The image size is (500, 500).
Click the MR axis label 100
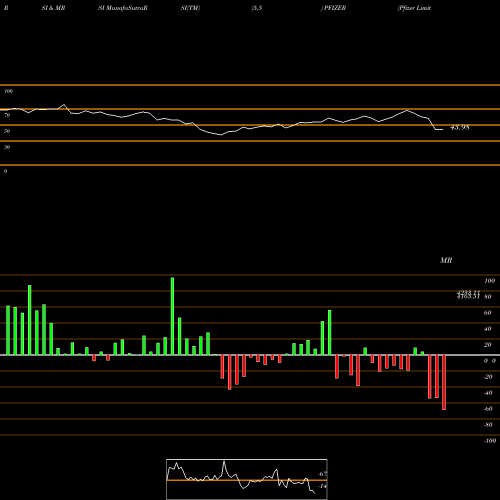point(489,281)
